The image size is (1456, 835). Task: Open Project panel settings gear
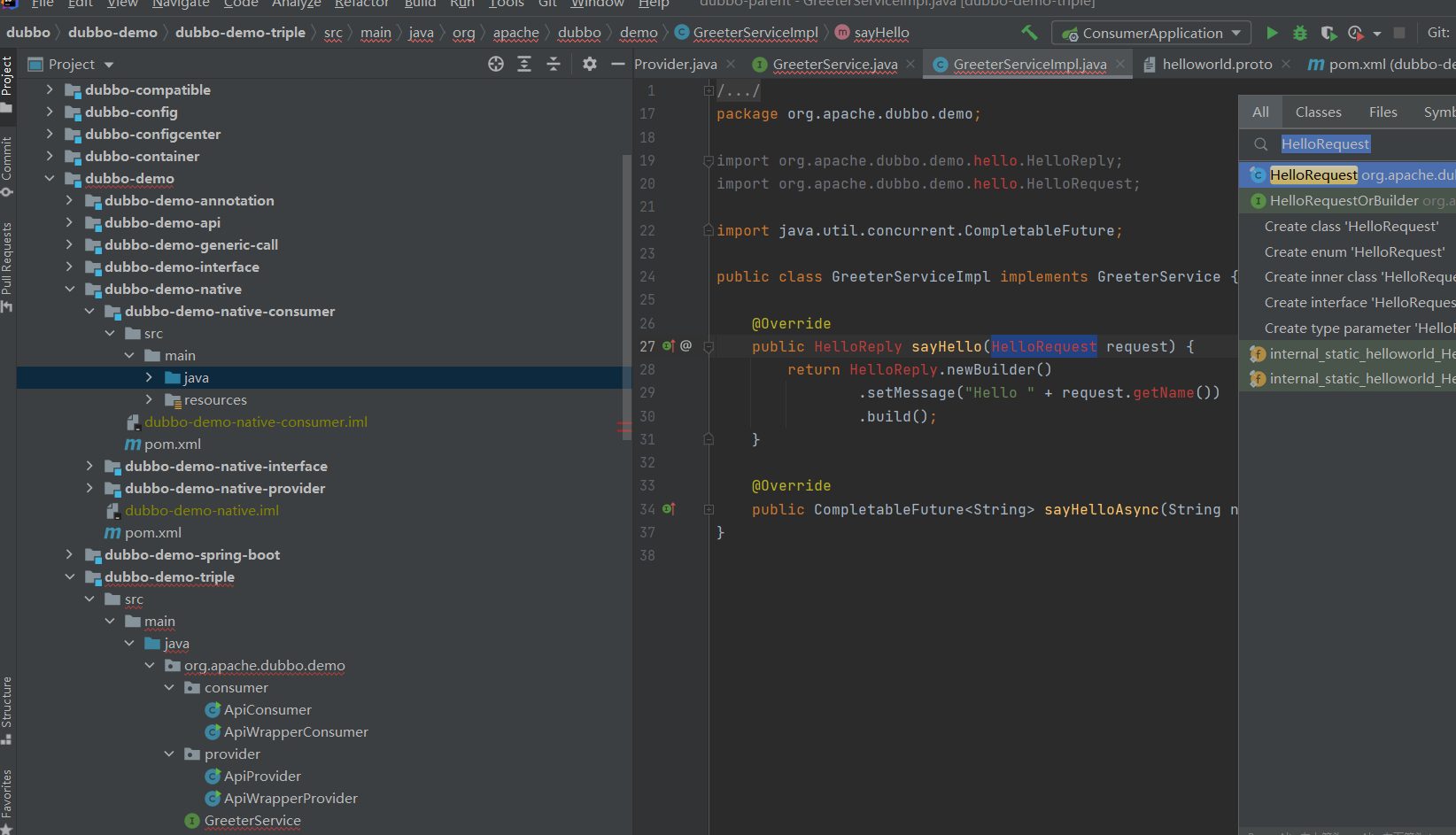point(590,64)
